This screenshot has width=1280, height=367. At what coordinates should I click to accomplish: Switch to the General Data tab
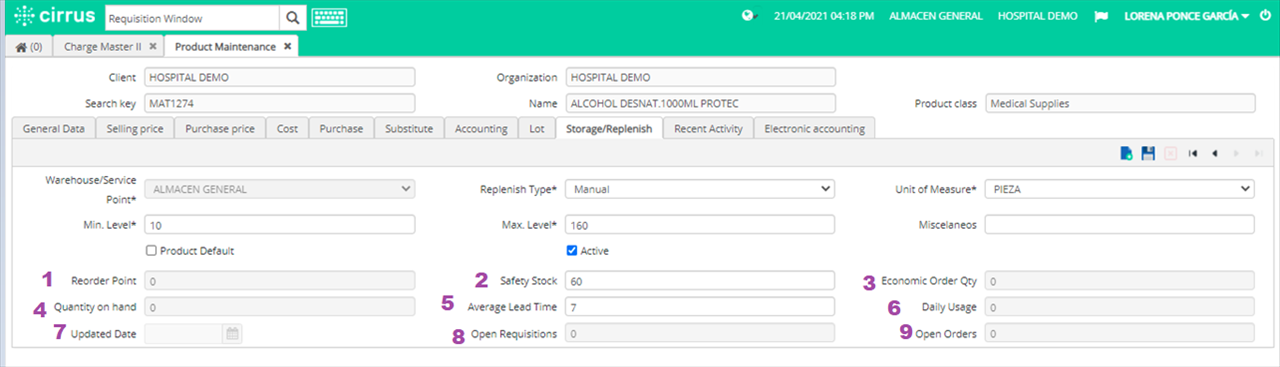click(54, 128)
